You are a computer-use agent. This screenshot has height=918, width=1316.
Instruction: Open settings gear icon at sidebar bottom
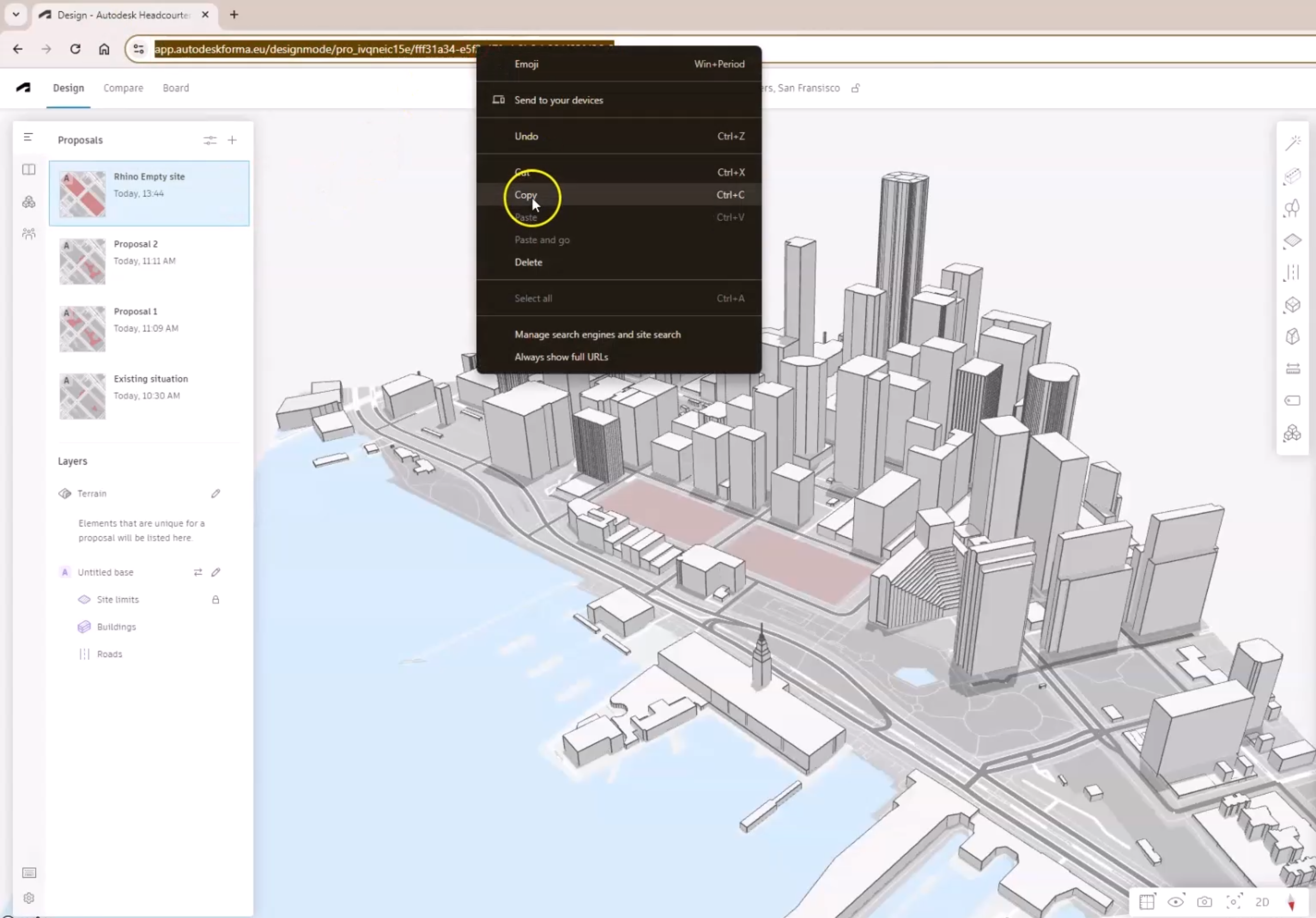coord(29,898)
